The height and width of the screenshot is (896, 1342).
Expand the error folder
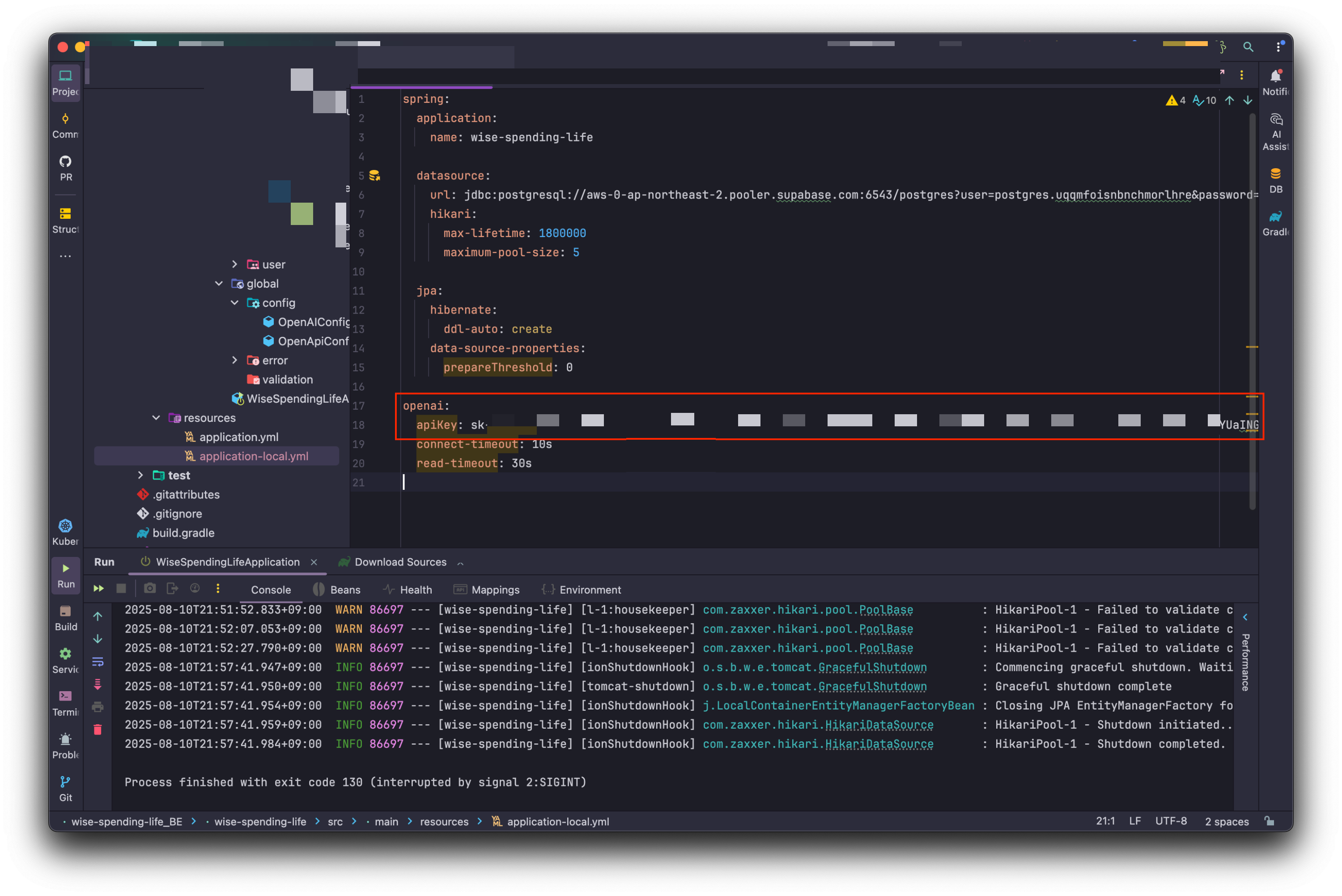click(x=234, y=360)
